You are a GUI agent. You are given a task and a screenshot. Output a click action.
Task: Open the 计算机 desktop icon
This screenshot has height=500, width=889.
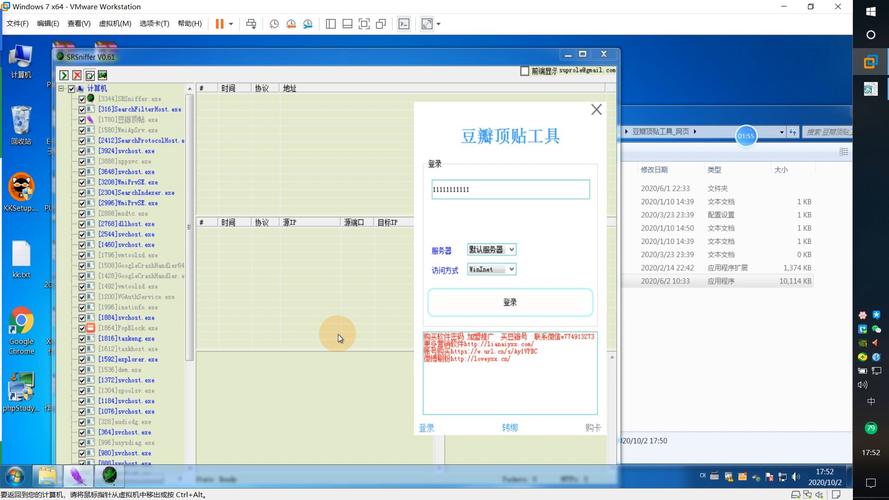[x=21, y=61]
